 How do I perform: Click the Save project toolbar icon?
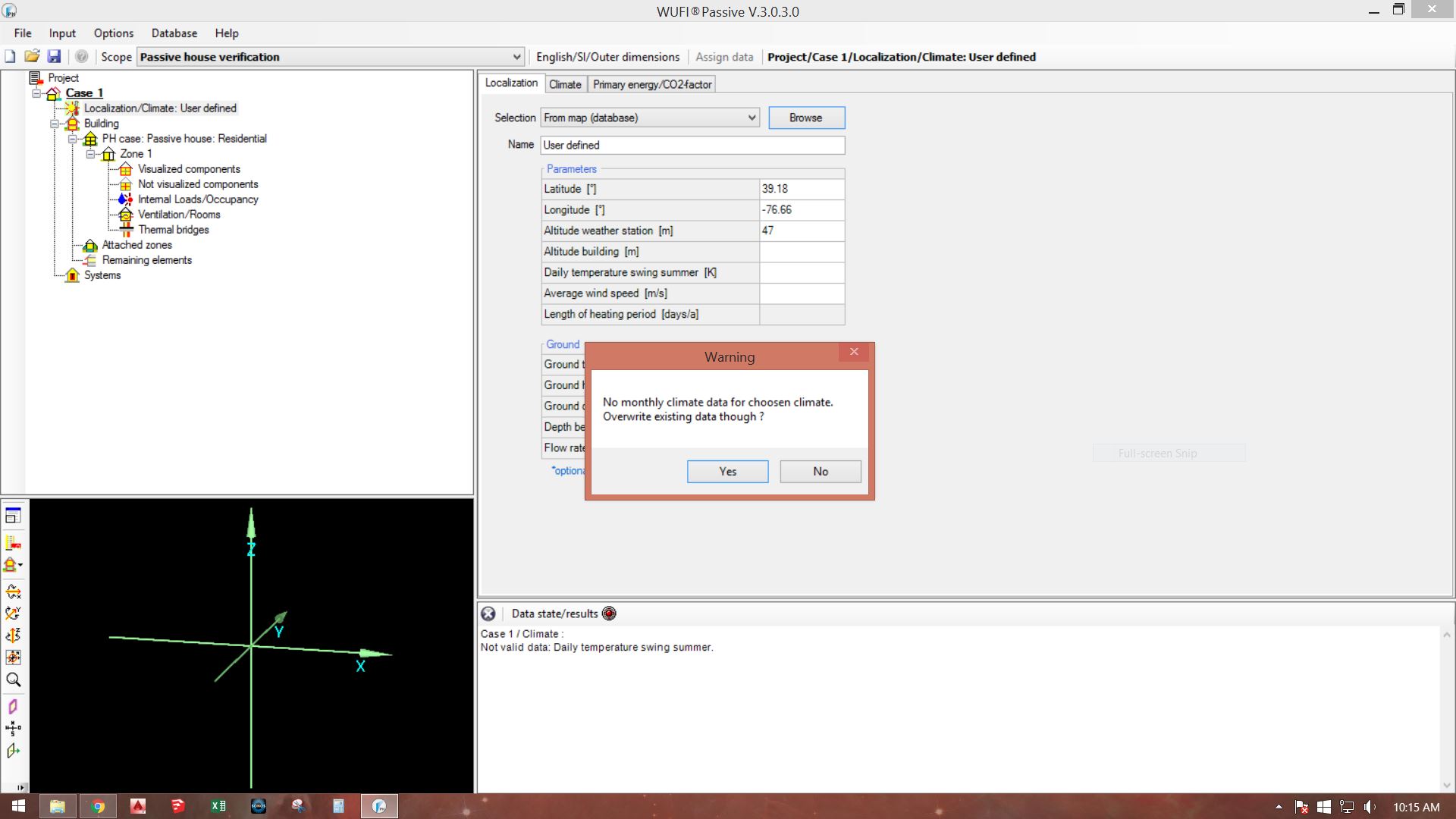54,57
